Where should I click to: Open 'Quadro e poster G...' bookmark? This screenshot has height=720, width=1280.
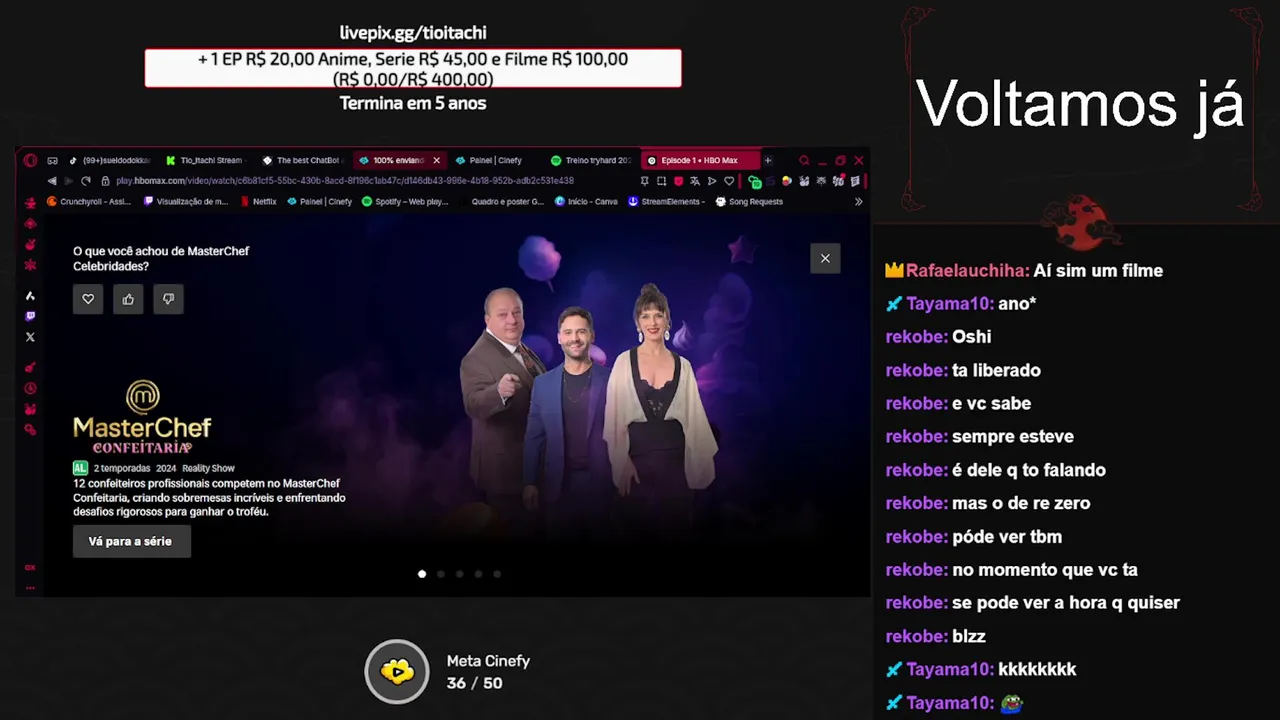point(507,201)
